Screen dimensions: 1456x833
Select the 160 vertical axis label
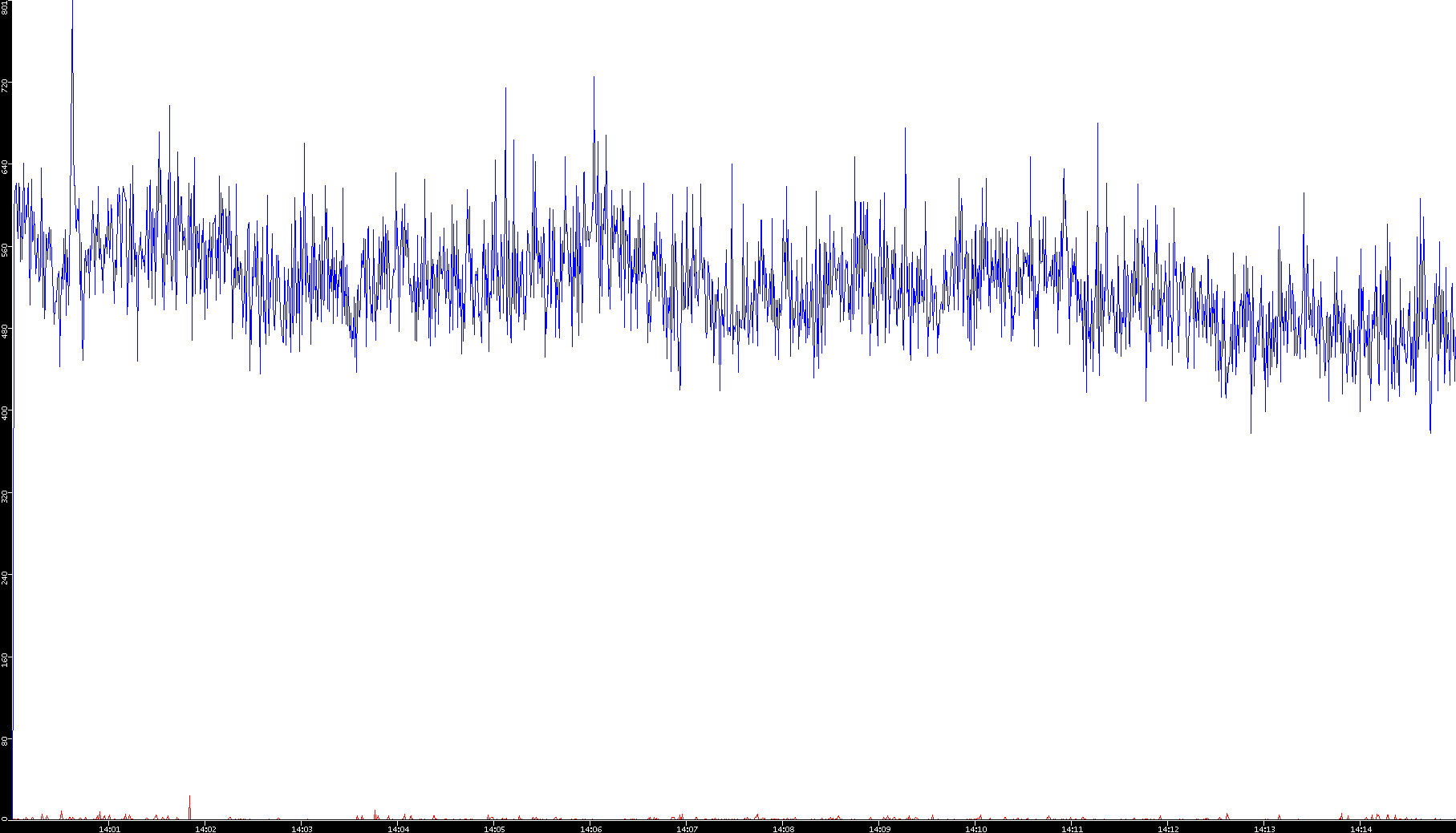5,659
